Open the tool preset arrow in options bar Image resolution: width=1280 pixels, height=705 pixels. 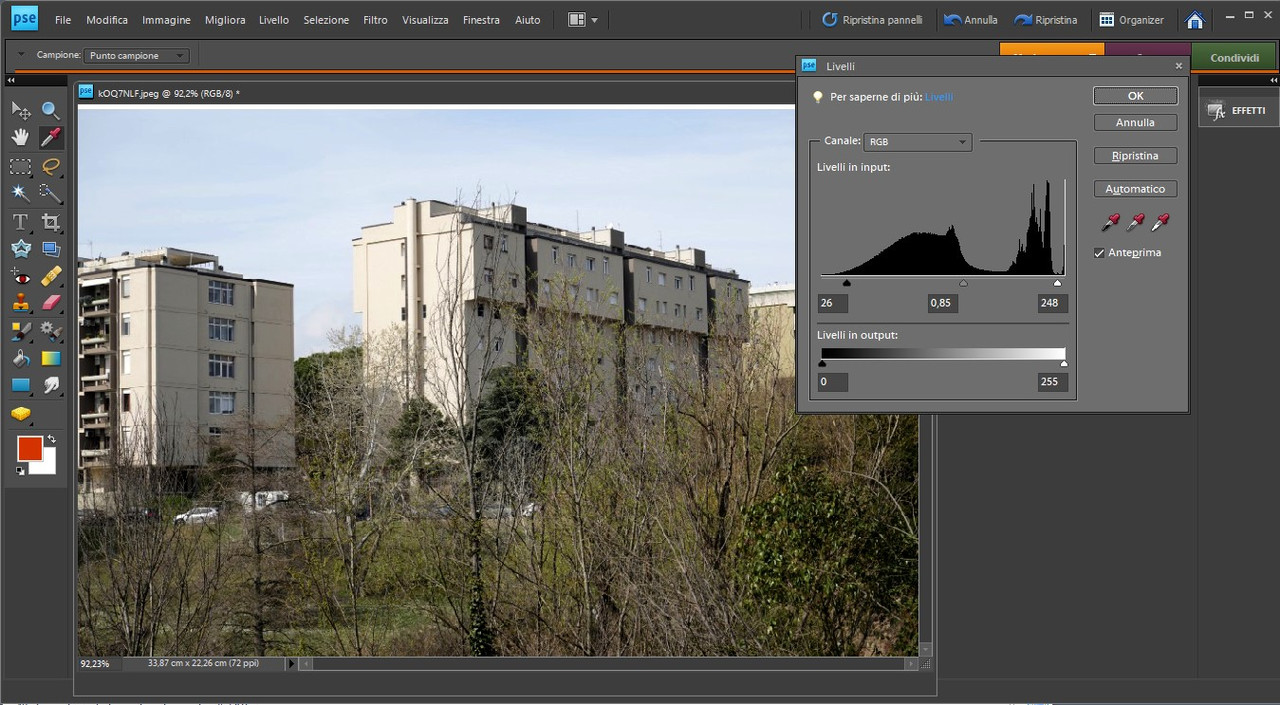click(20, 55)
